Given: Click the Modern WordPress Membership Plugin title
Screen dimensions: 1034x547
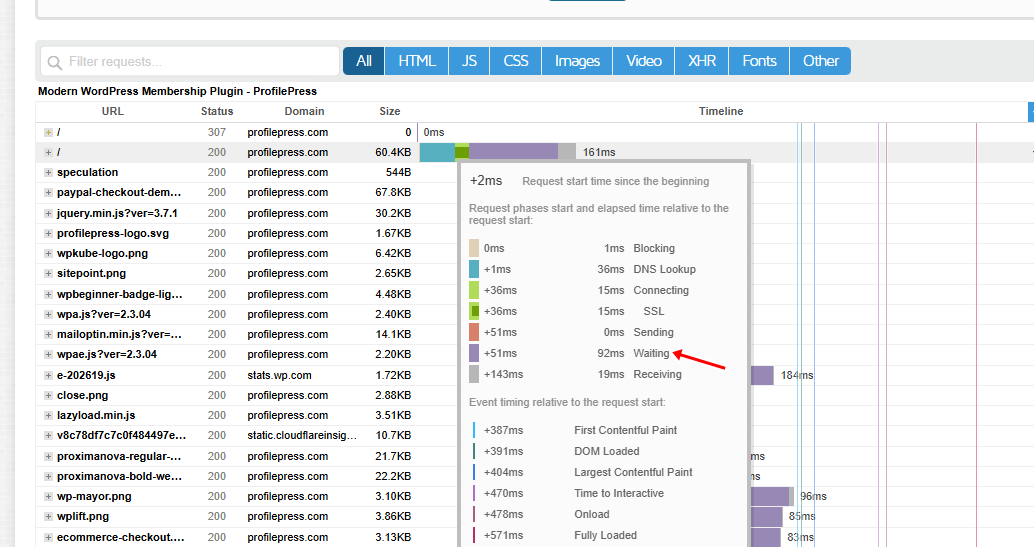Looking at the screenshot, I should (177, 91).
